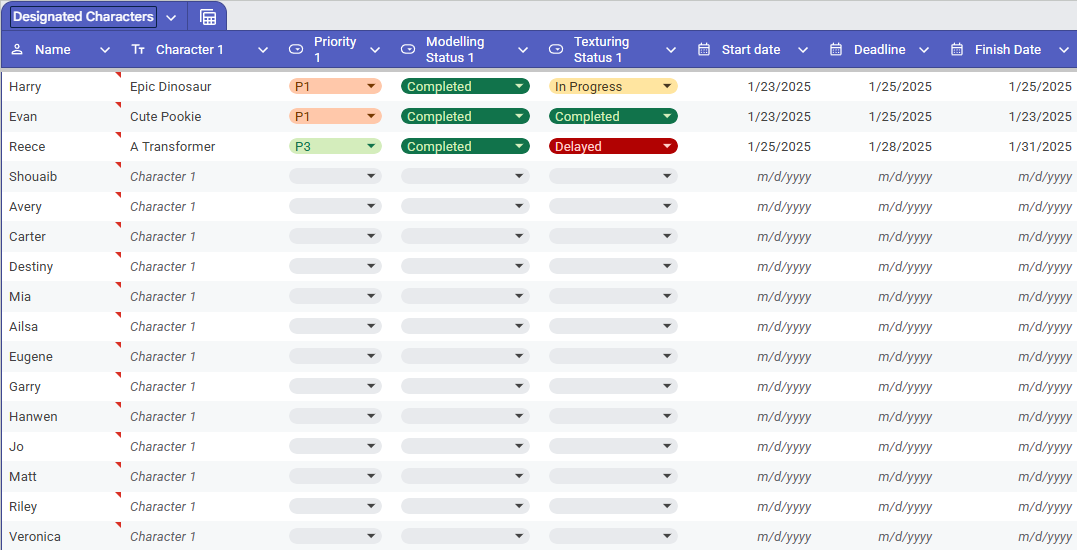Open Reece's Delayed texturing status chip

pos(613,146)
